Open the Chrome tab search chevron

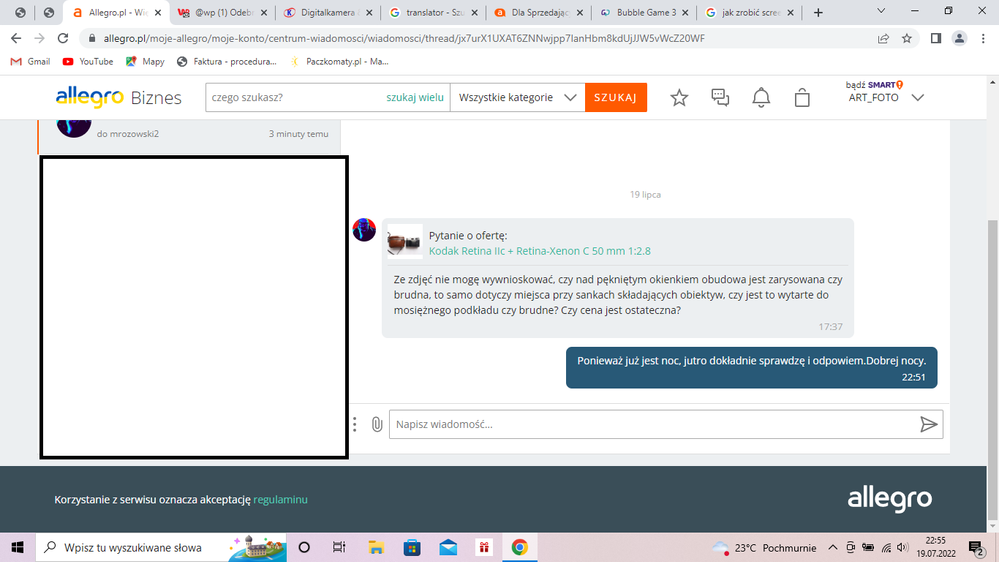[x=881, y=12]
